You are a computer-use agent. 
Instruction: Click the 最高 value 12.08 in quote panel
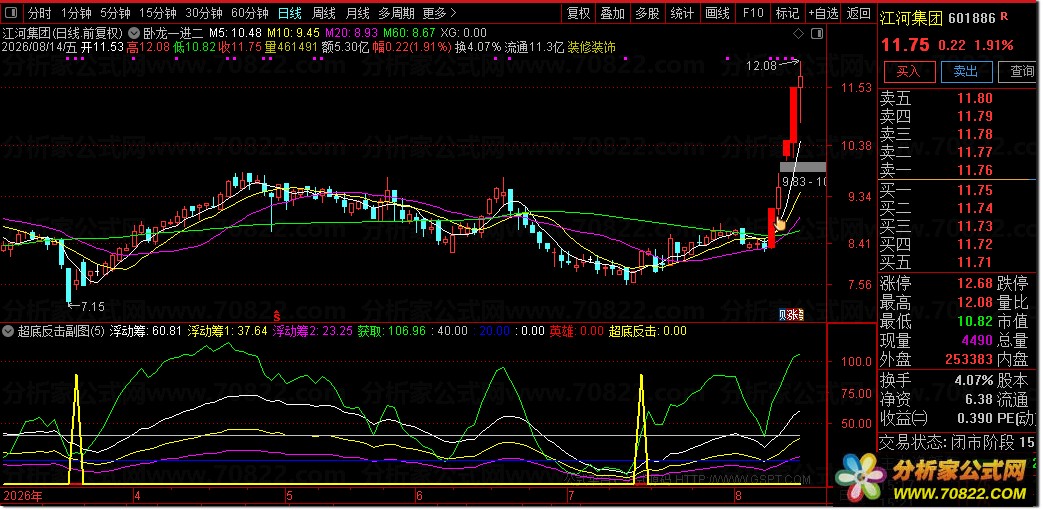(974, 303)
